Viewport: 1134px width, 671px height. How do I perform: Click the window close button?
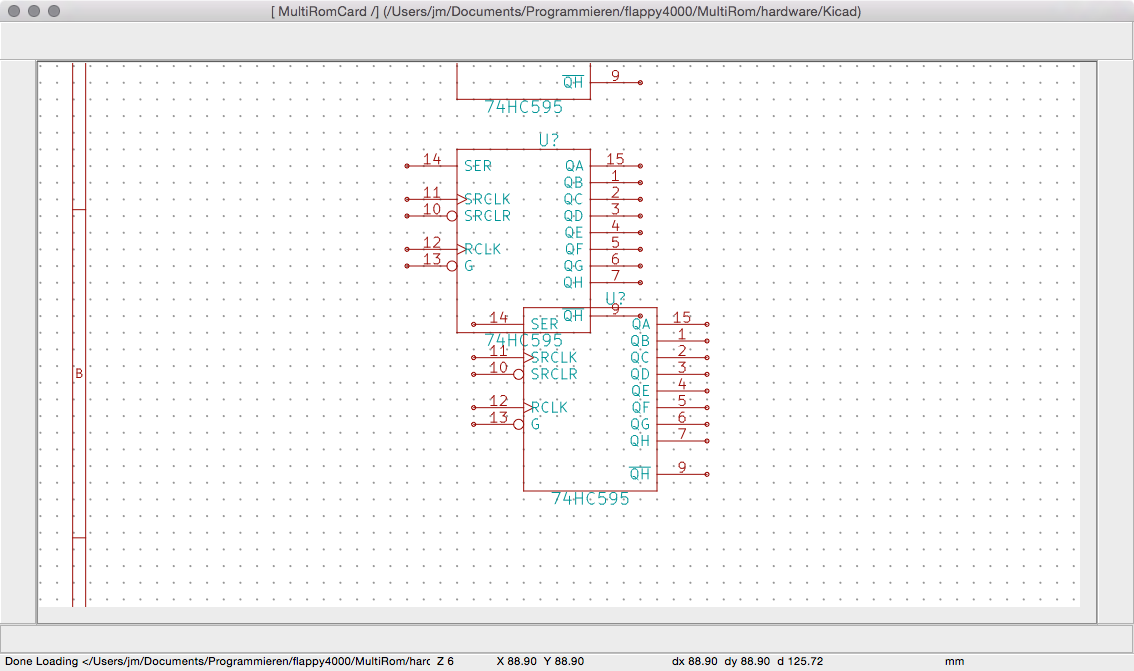(14, 11)
